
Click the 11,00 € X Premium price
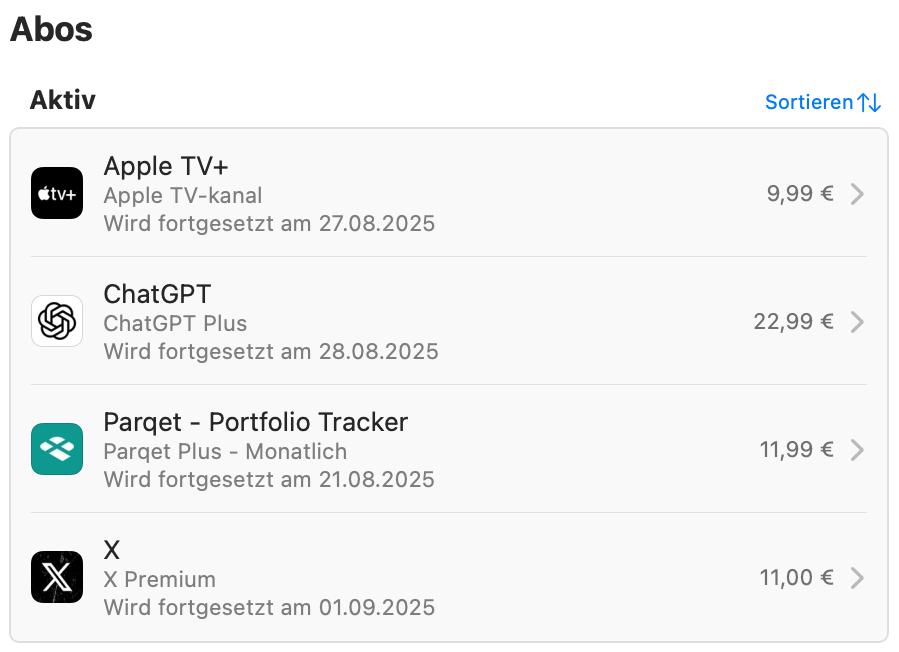tap(796, 577)
